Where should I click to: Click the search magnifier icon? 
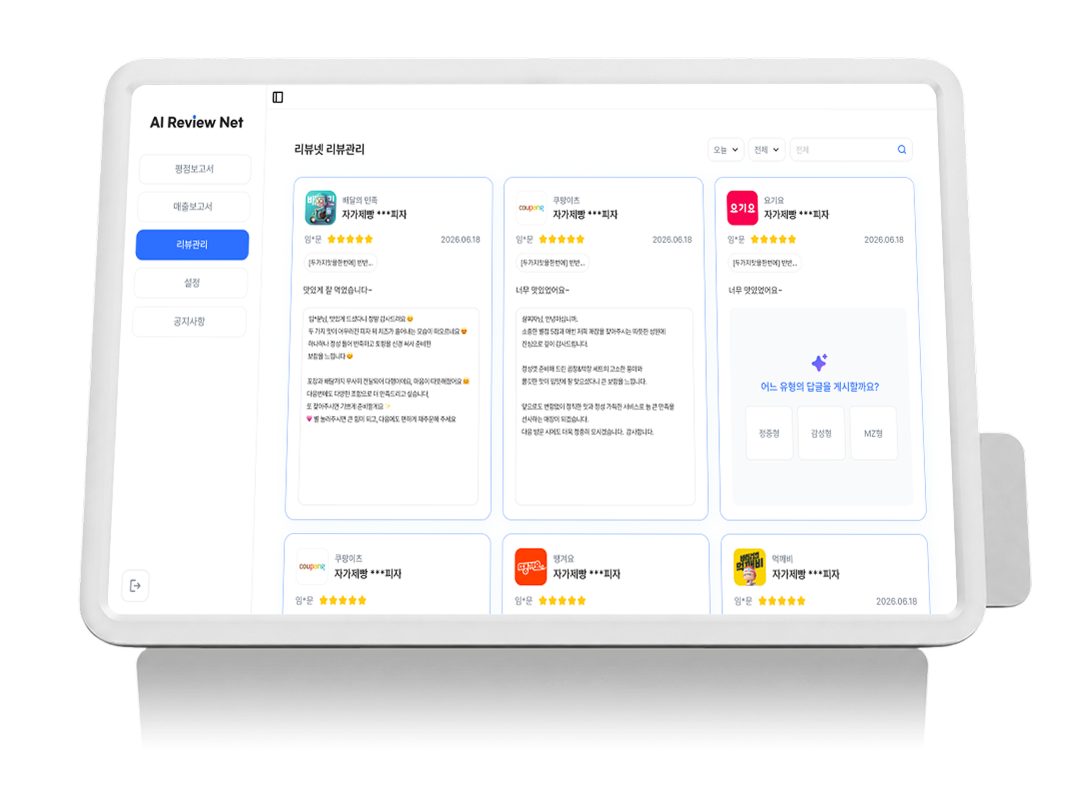coord(902,149)
